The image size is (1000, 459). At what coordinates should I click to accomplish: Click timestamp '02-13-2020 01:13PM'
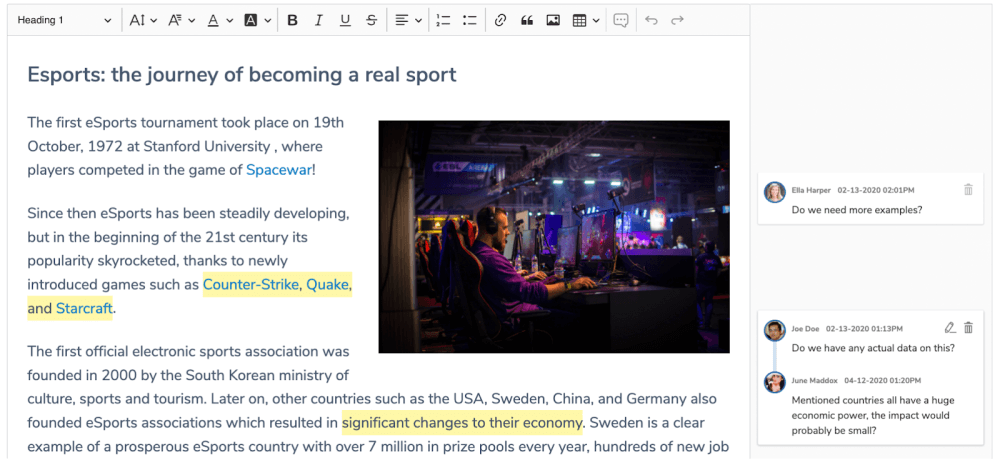[864, 328]
